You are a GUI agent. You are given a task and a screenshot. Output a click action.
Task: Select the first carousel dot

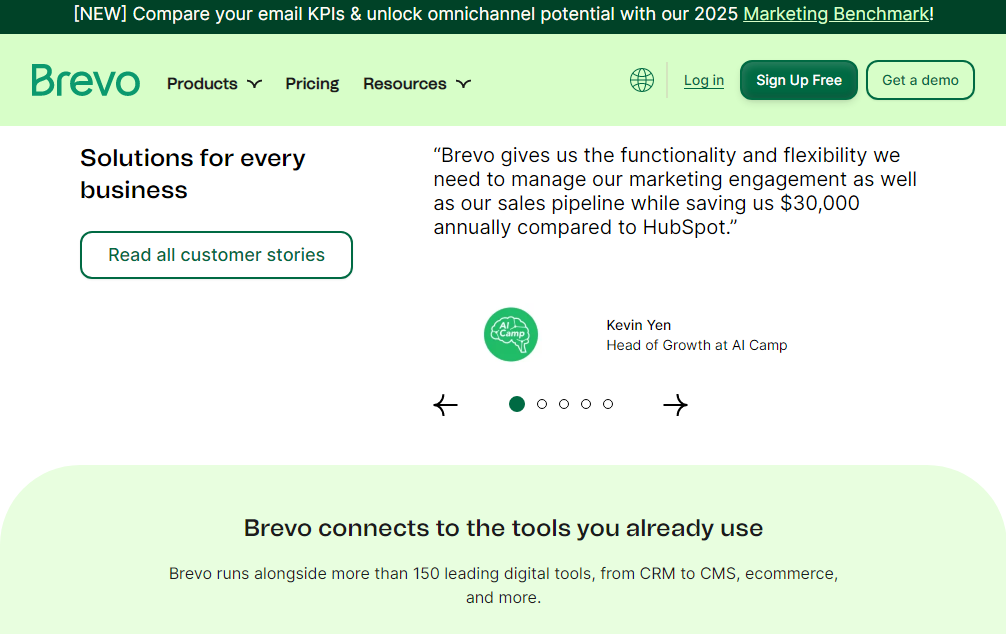pos(517,404)
